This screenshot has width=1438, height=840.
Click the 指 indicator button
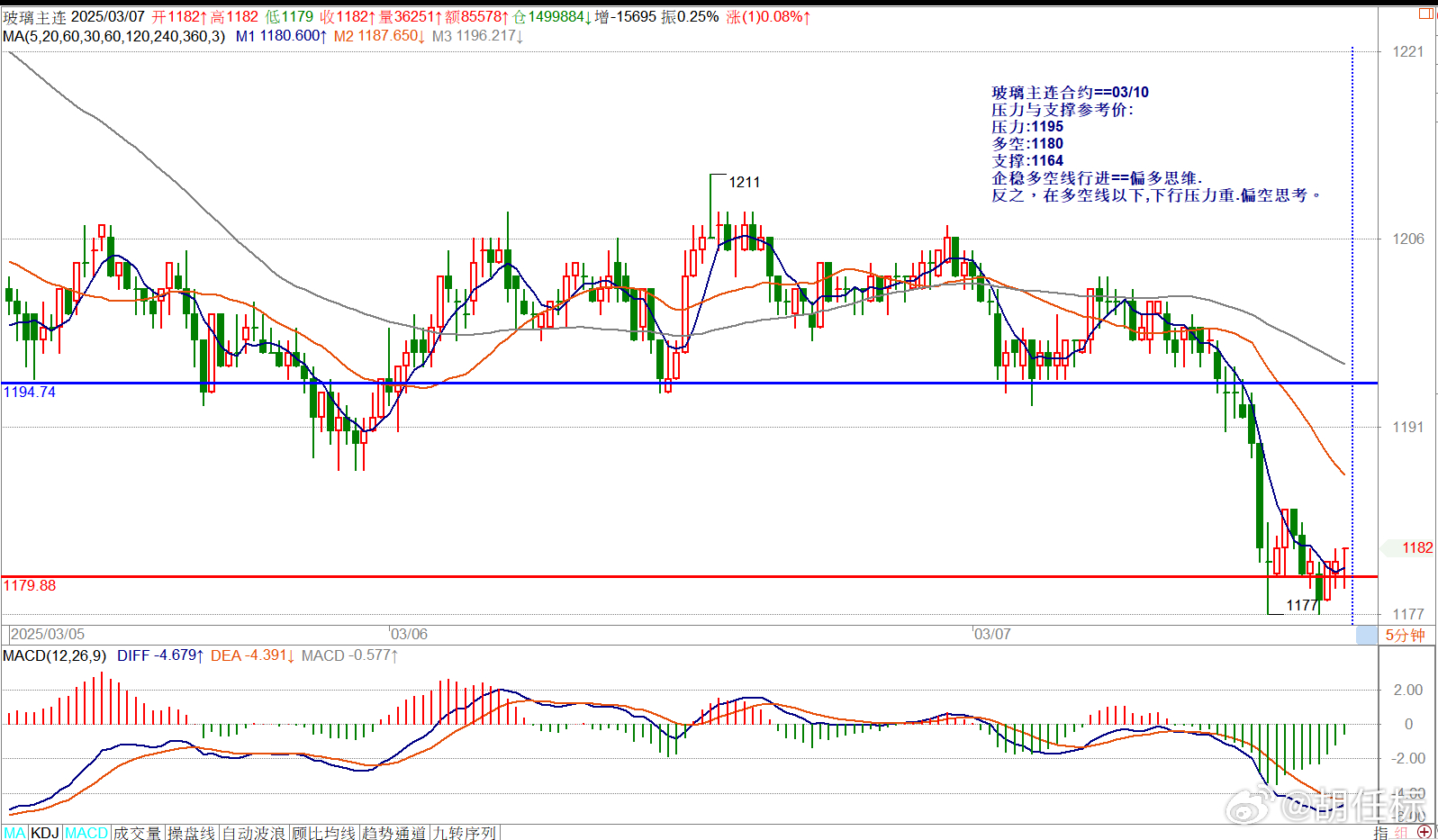1381,833
